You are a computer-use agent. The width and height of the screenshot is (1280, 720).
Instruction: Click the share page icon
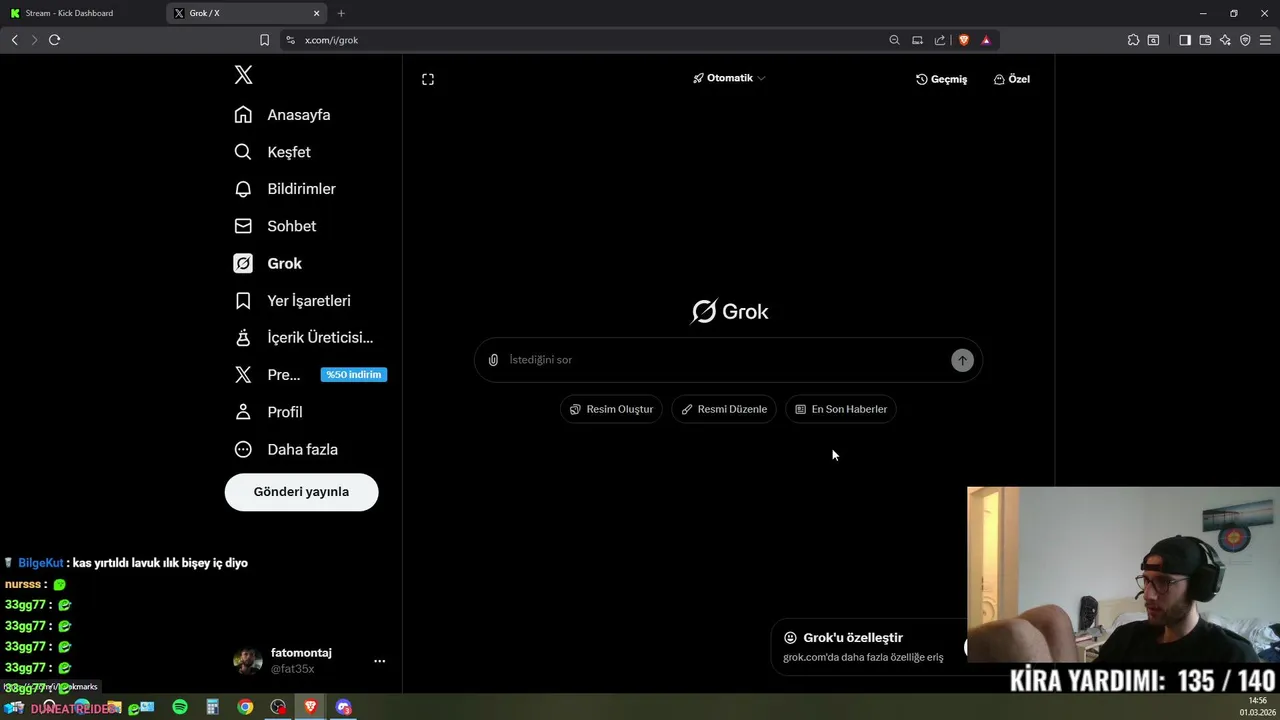(940, 40)
